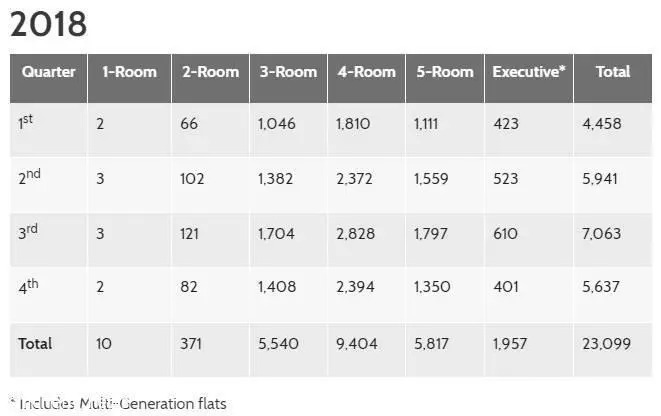Select the 4-Room total value 9,404

357,344
